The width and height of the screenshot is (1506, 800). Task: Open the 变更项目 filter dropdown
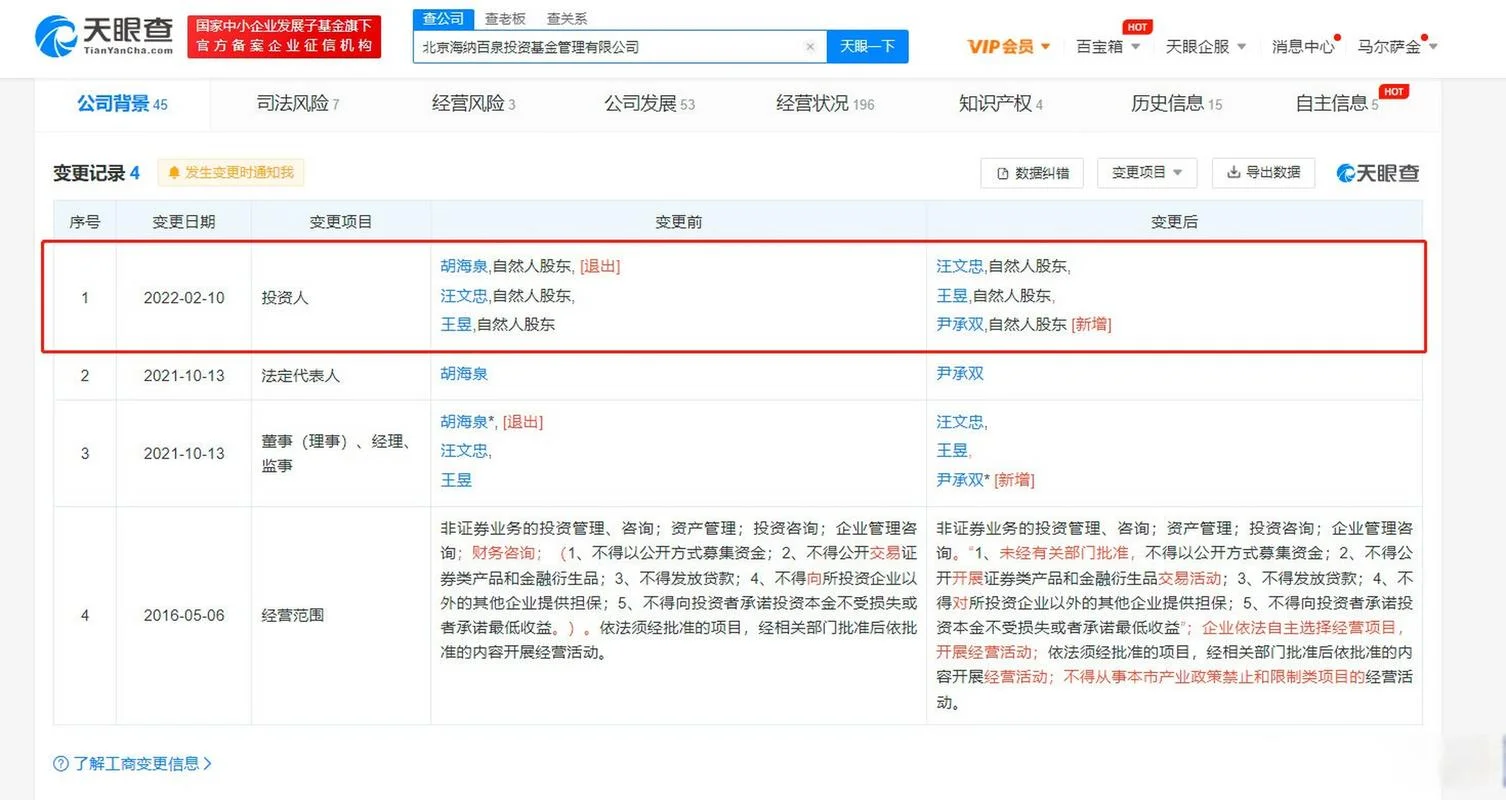pyautogui.click(x=1147, y=173)
